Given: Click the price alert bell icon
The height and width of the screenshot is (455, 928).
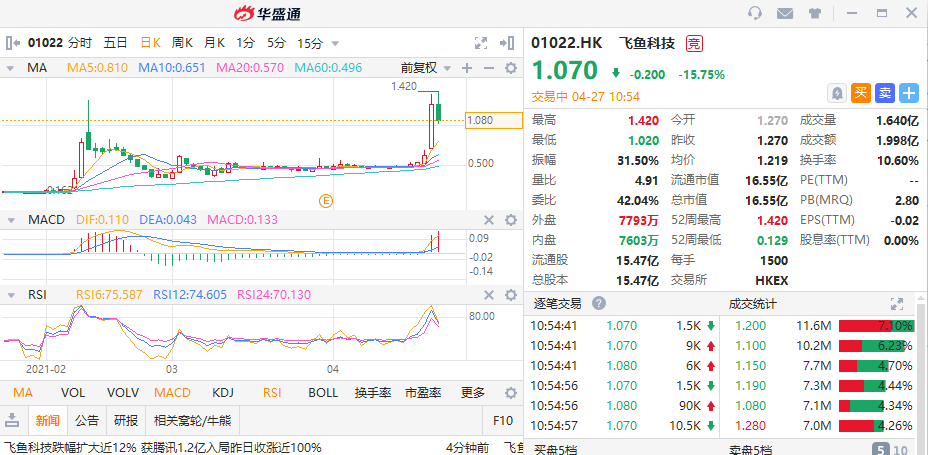Looking at the screenshot, I should [x=837, y=93].
